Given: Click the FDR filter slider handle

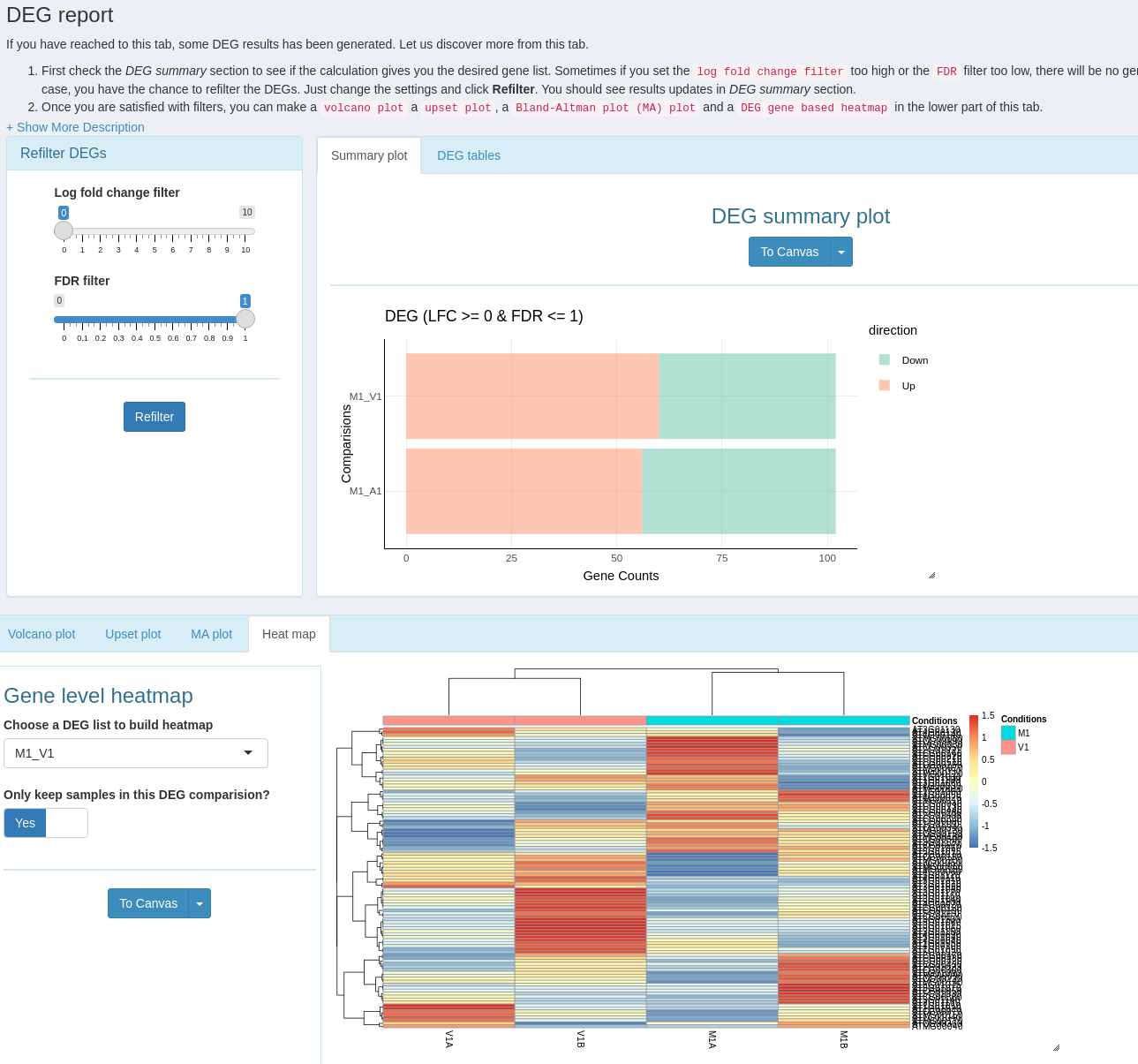Looking at the screenshot, I should (245, 319).
